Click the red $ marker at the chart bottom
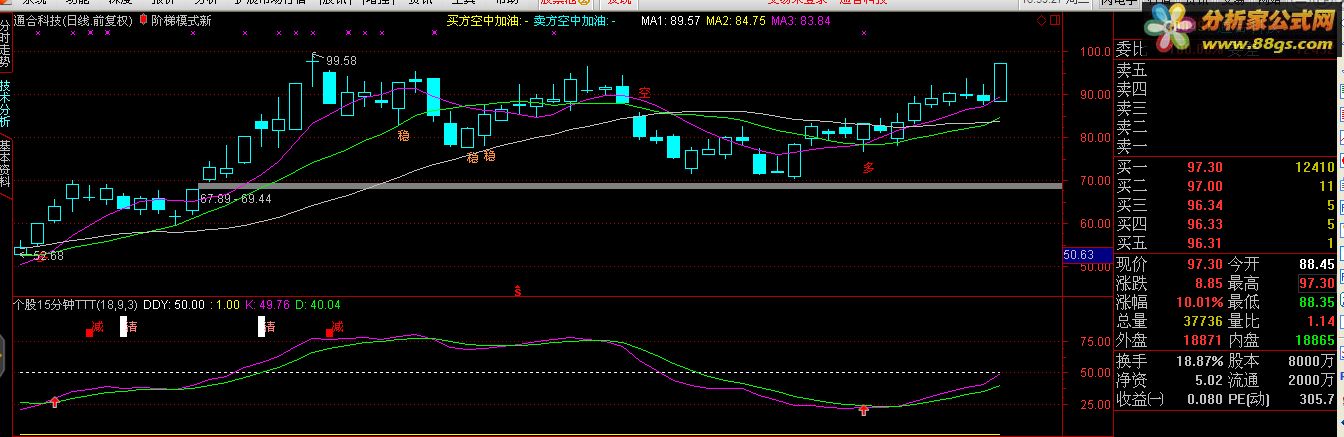Image resolution: width=1344 pixels, height=437 pixels. tap(517, 291)
